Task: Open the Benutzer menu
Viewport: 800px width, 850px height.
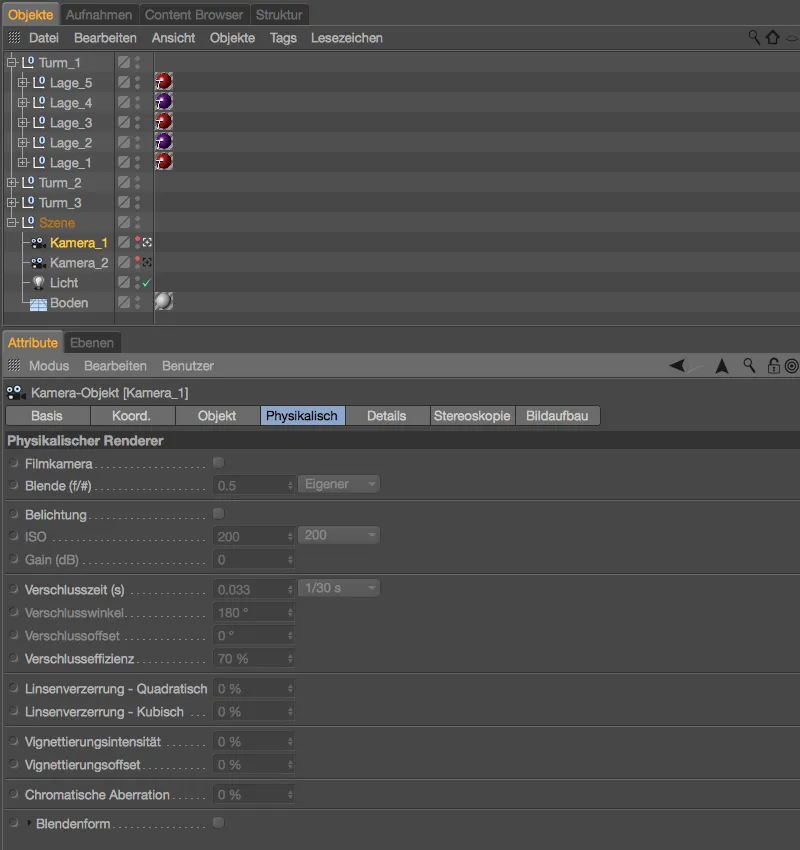Action: click(188, 366)
